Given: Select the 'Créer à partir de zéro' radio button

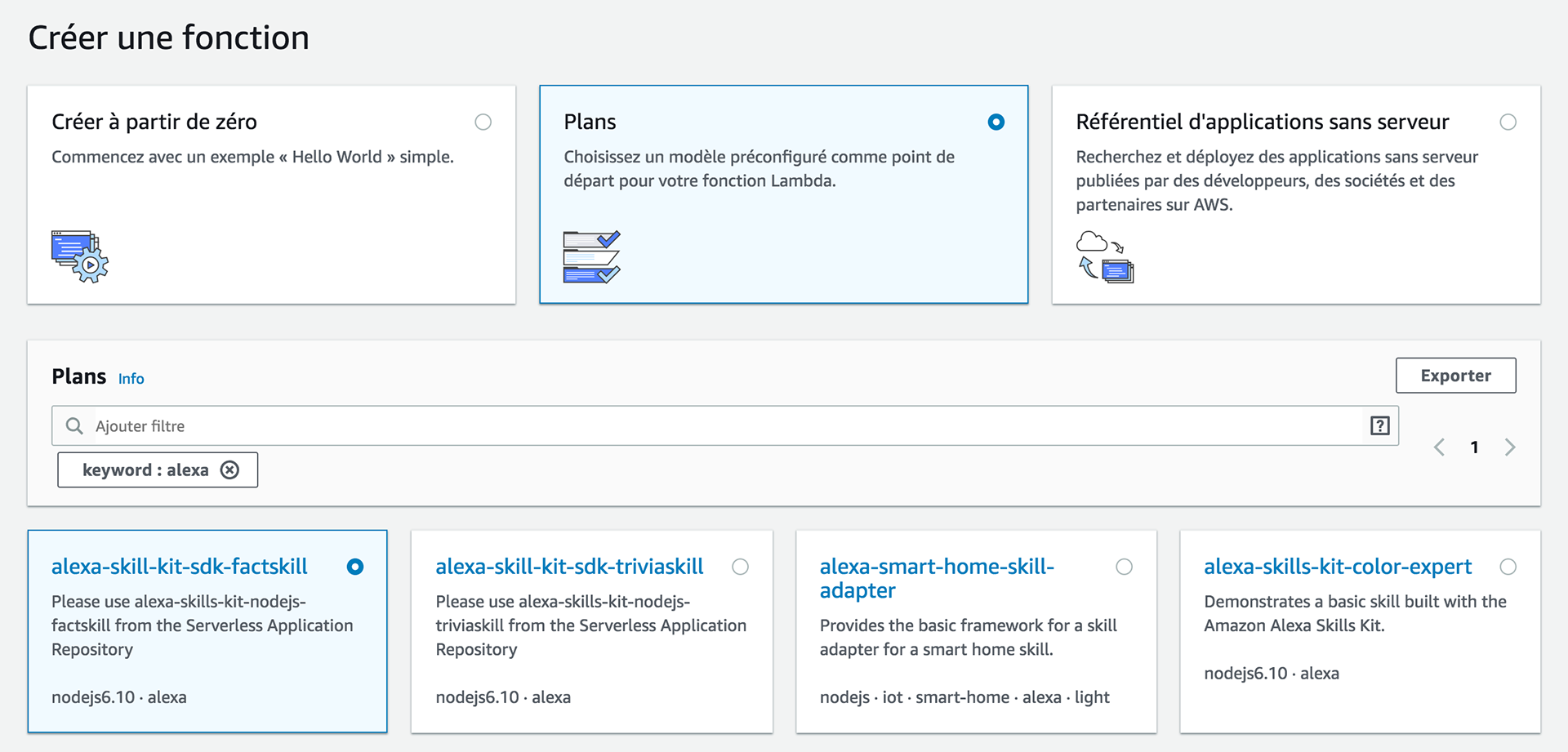Looking at the screenshot, I should pos(483,122).
